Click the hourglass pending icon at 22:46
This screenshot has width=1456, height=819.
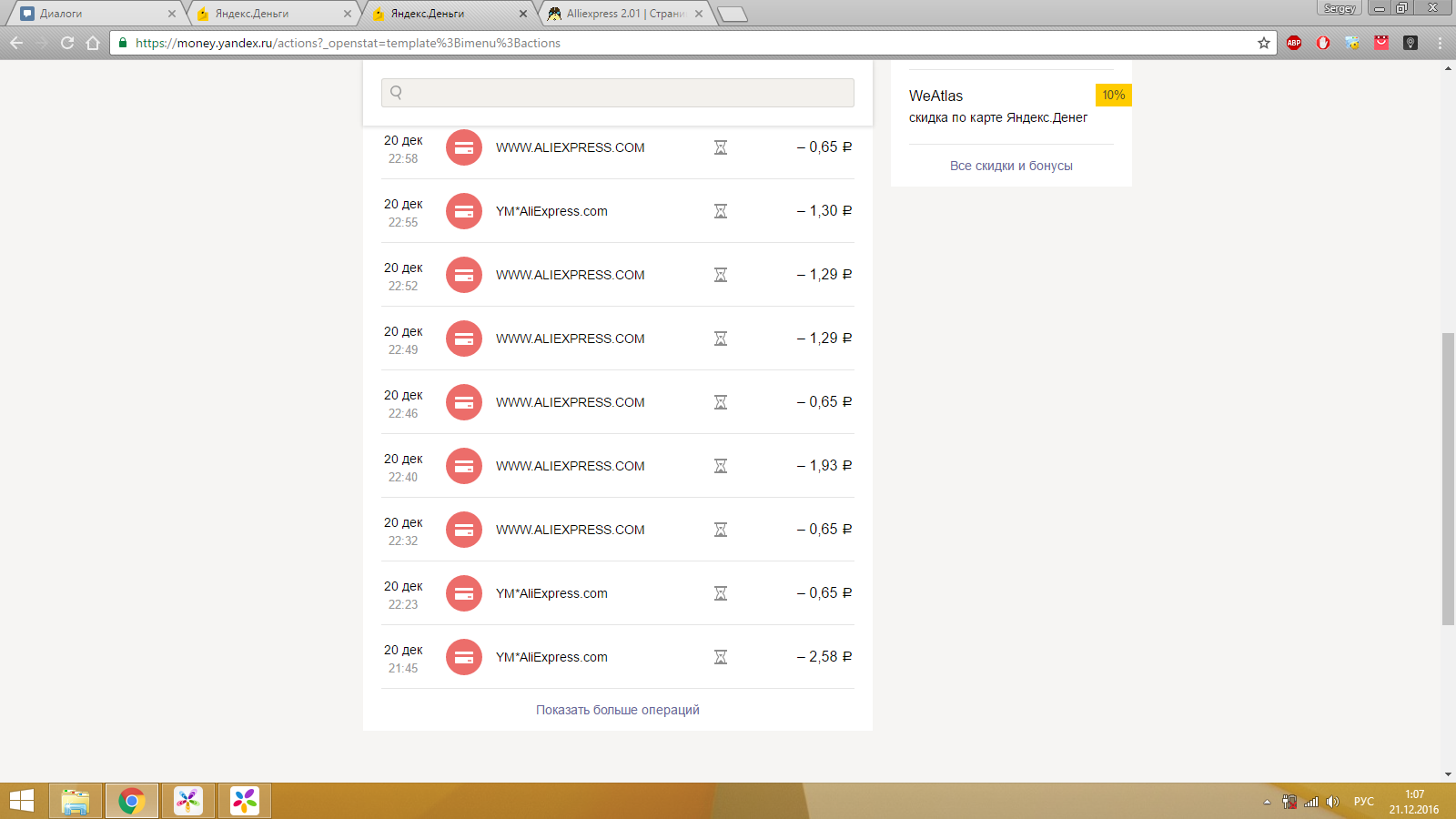(721, 402)
